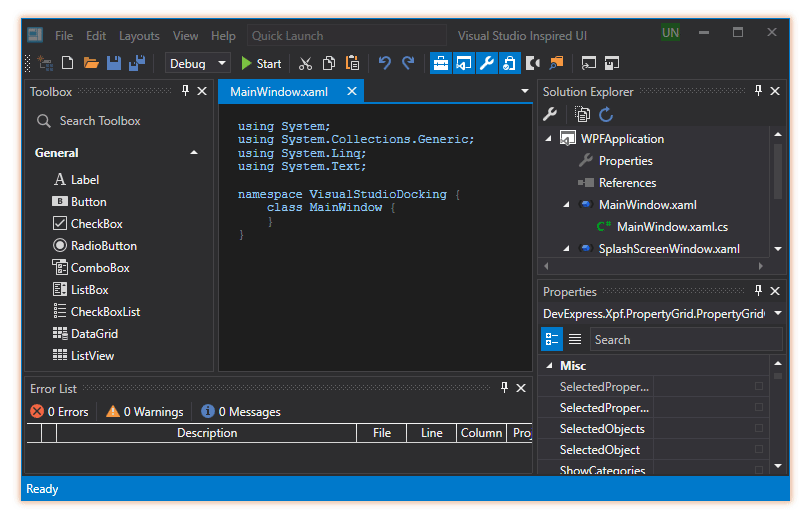Viewport: 806px width, 522px height.
Task: Click the Save All icon
Action: click(x=137, y=63)
